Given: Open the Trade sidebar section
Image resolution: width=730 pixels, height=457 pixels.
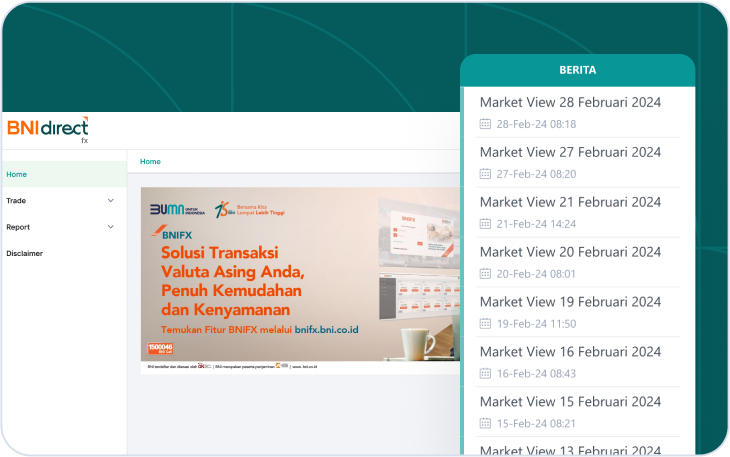Looking at the screenshot, I should pyautogui.click(x=16, y=201).
